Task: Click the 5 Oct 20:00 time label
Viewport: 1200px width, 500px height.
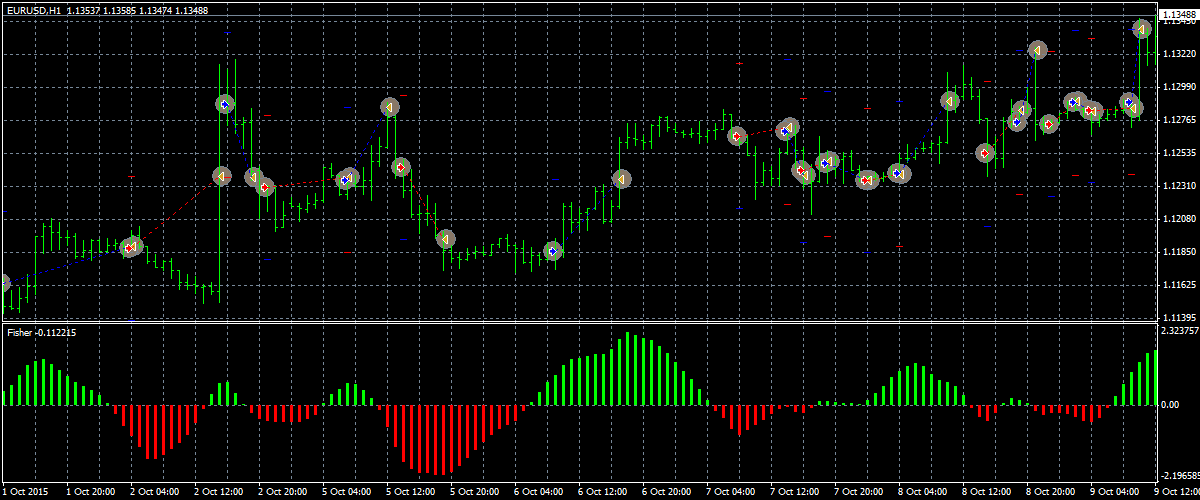Action: coord(476,492)
